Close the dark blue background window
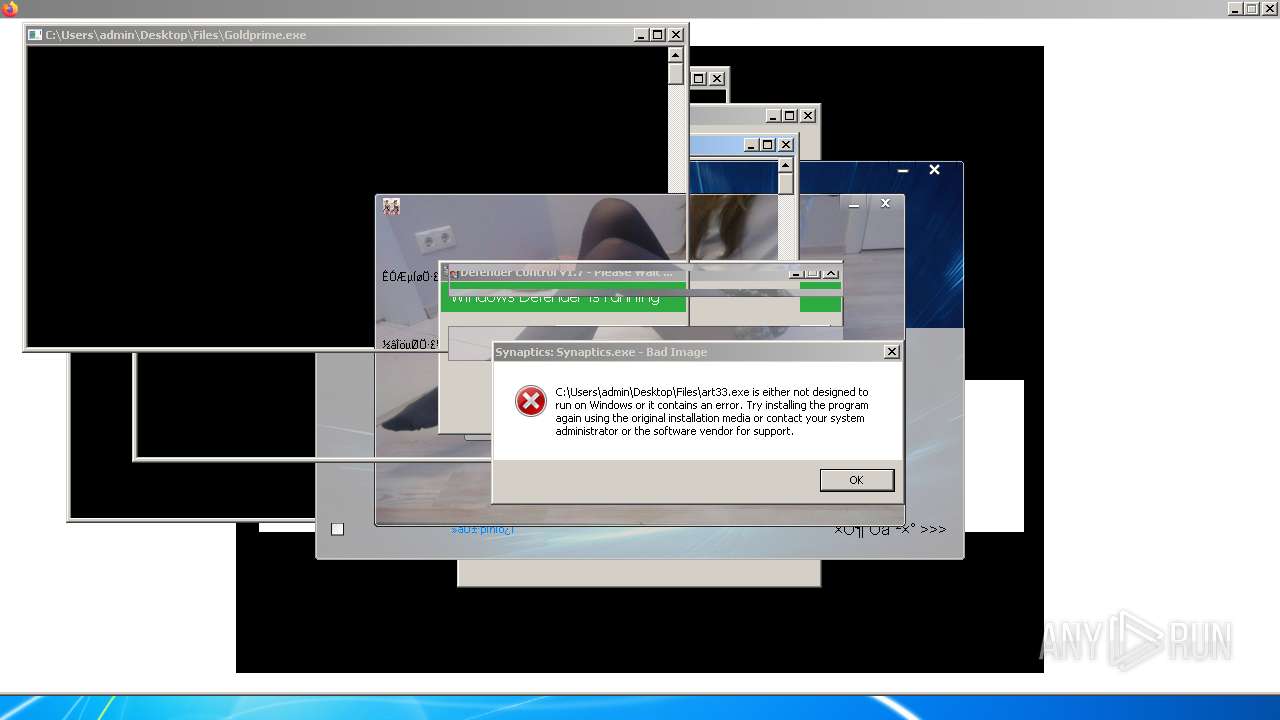The image size is (1280, 720). pyautogui.click(x=934, y=170)
